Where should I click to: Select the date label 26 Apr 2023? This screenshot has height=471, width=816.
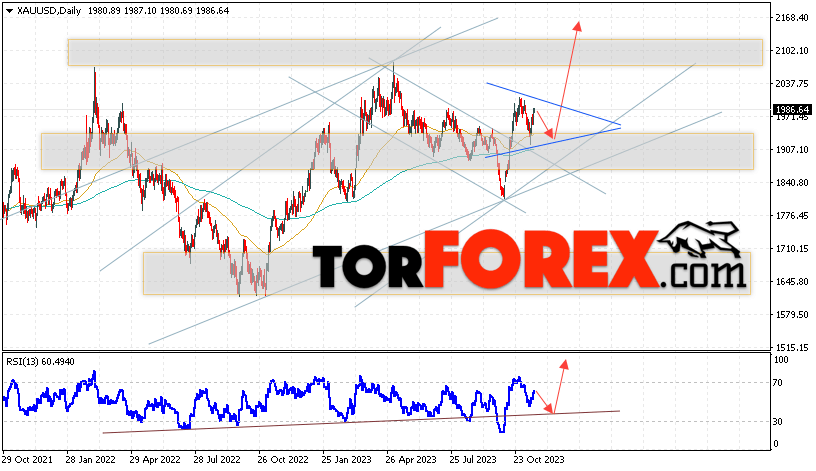[411, 460]
